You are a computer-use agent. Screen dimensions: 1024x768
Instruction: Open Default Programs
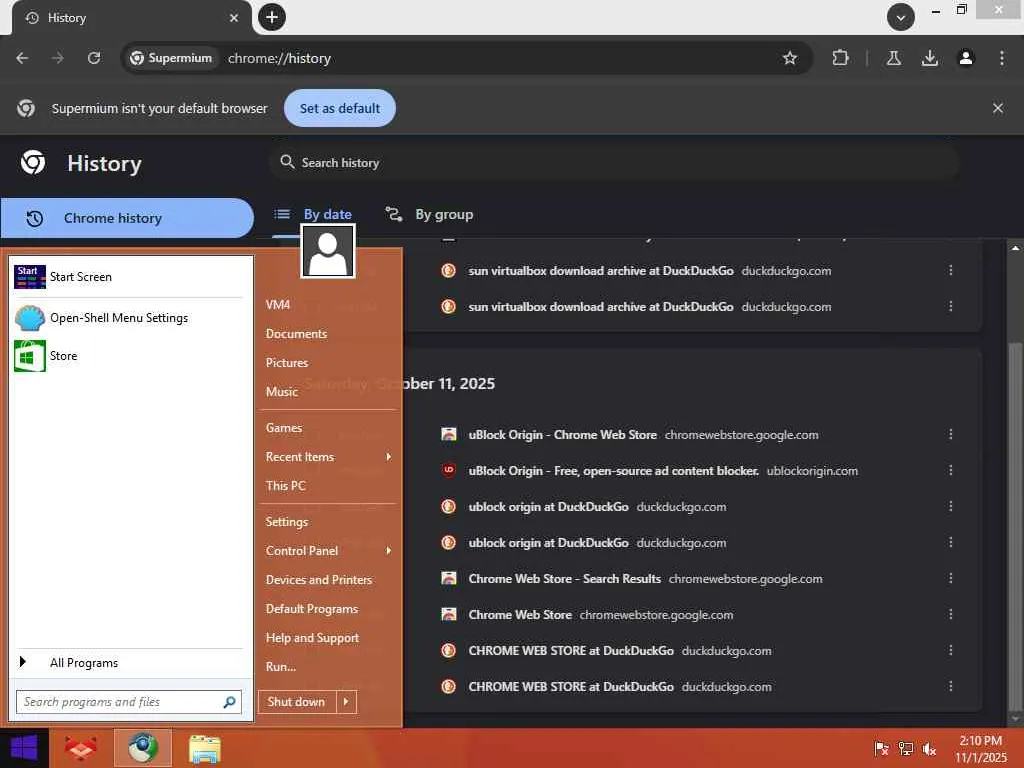tap(328, 609)
